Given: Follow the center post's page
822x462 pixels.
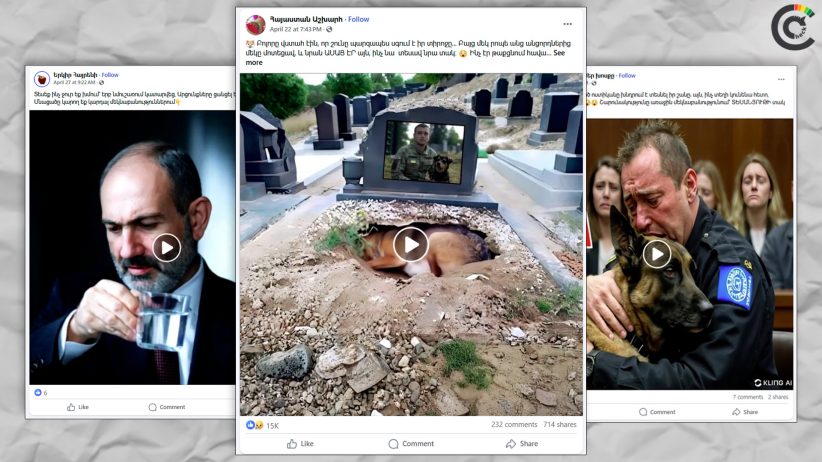Looking at the screenshot, I should [359, 19].
